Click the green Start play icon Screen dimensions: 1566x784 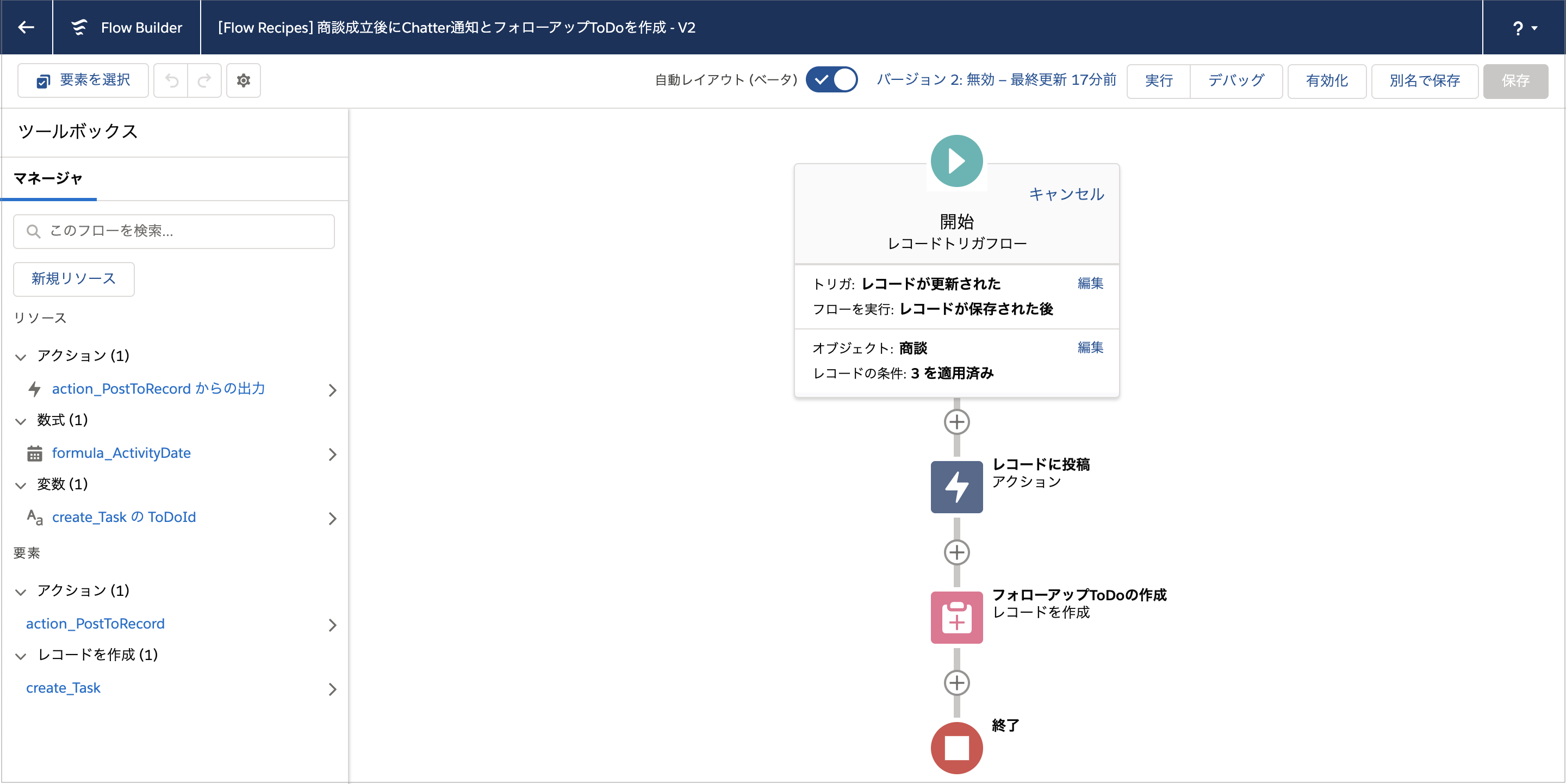pyautogui.click(x=956, y=161)
